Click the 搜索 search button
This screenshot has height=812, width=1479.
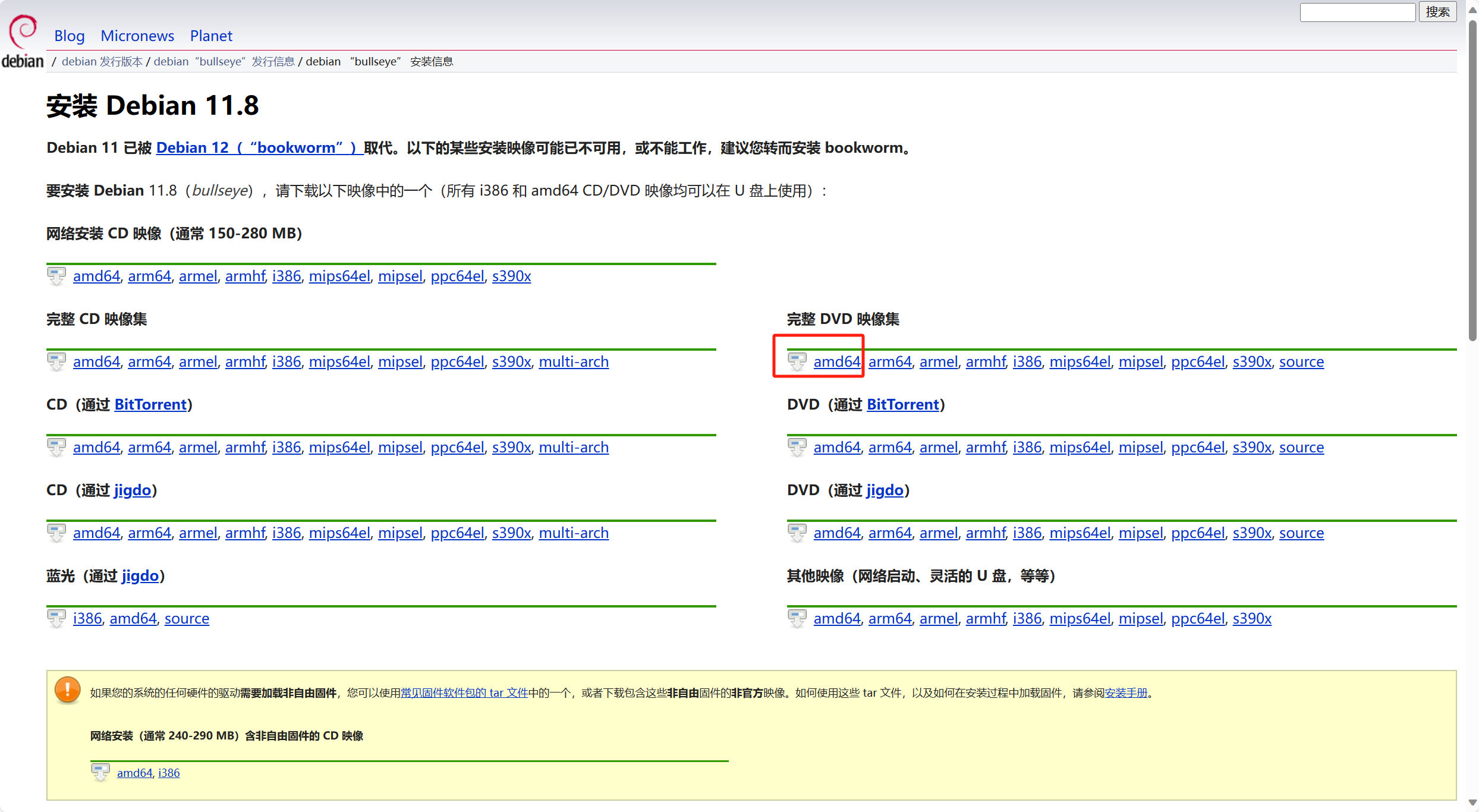click(1437, 12)
